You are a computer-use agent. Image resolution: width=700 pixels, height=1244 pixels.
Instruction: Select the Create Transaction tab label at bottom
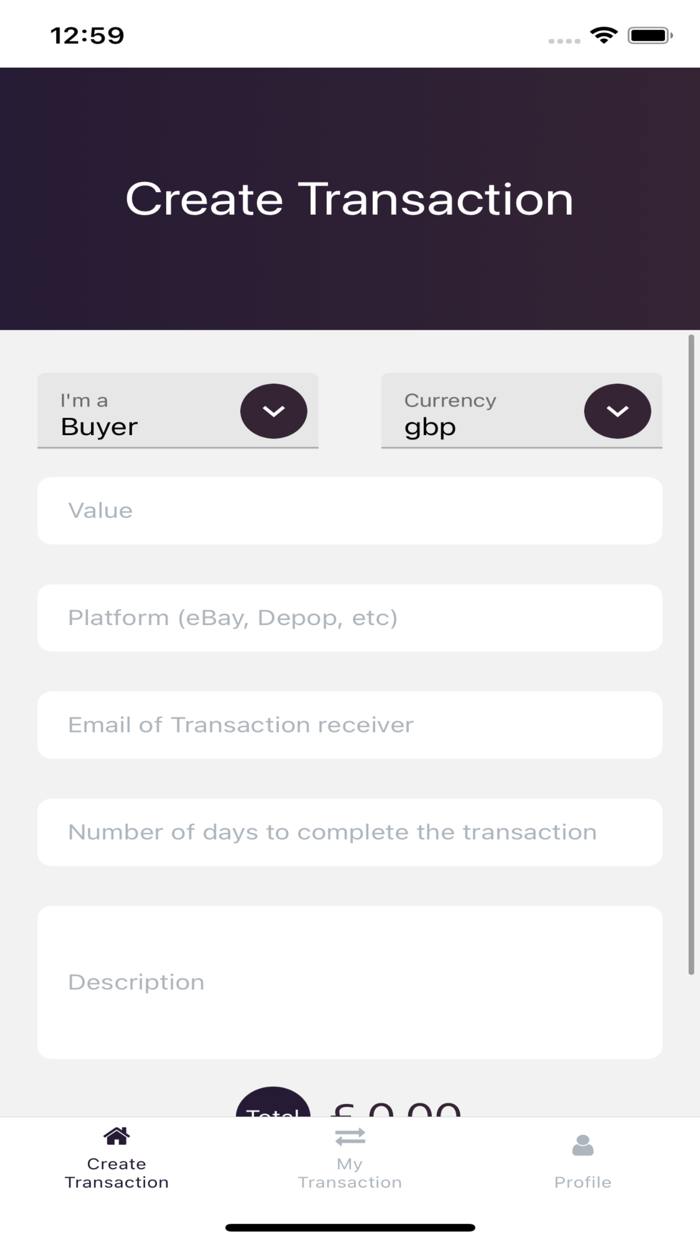click(x=116, y=1173)
